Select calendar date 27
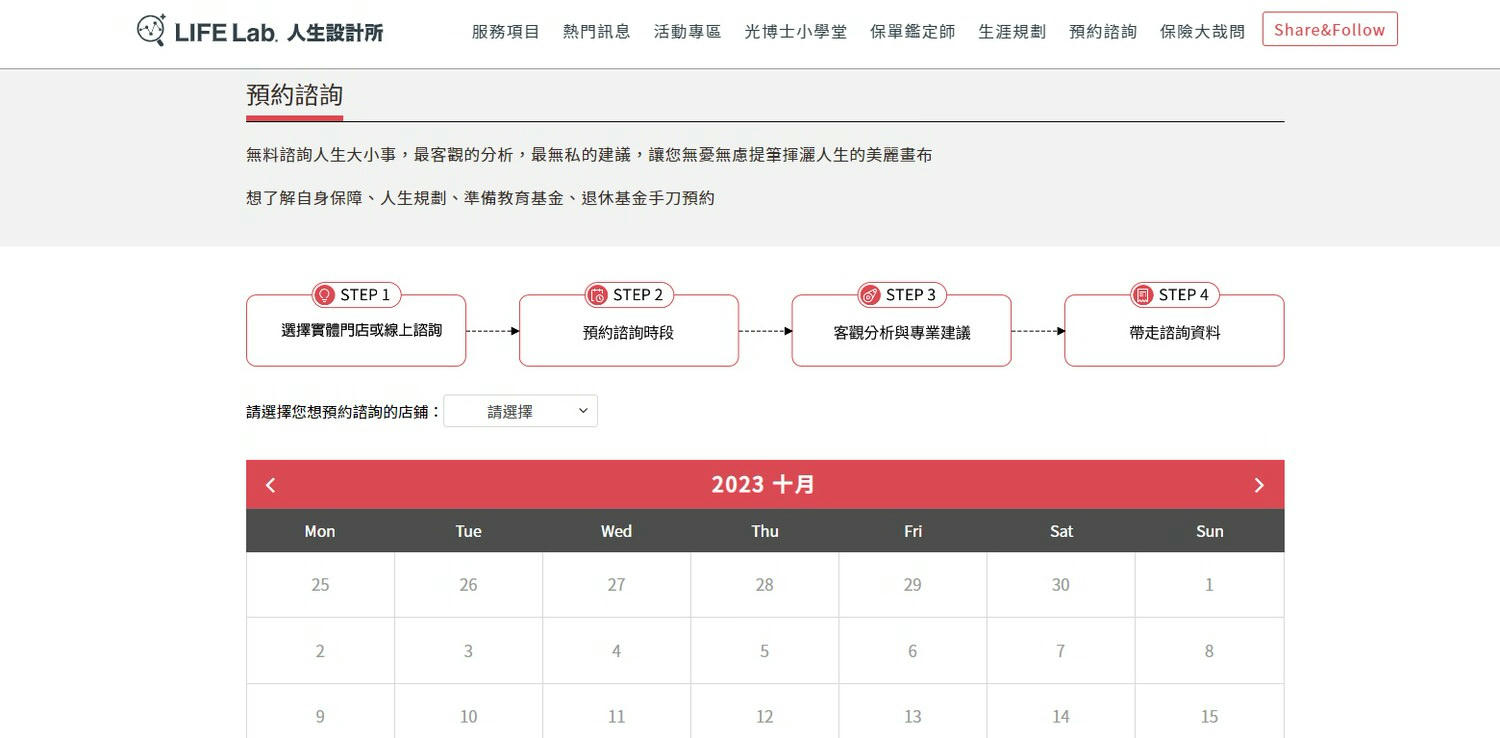The image size is (1500, 738). pyautogui.click(x=616, y=585)
